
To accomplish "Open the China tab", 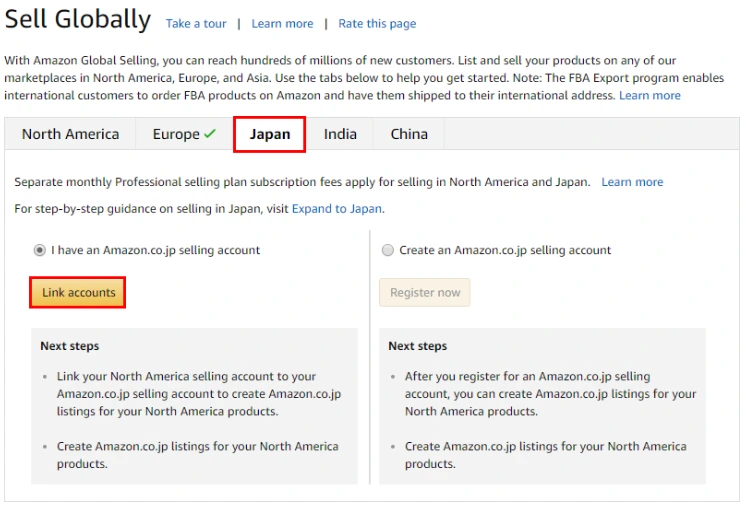I will (409, 134).
